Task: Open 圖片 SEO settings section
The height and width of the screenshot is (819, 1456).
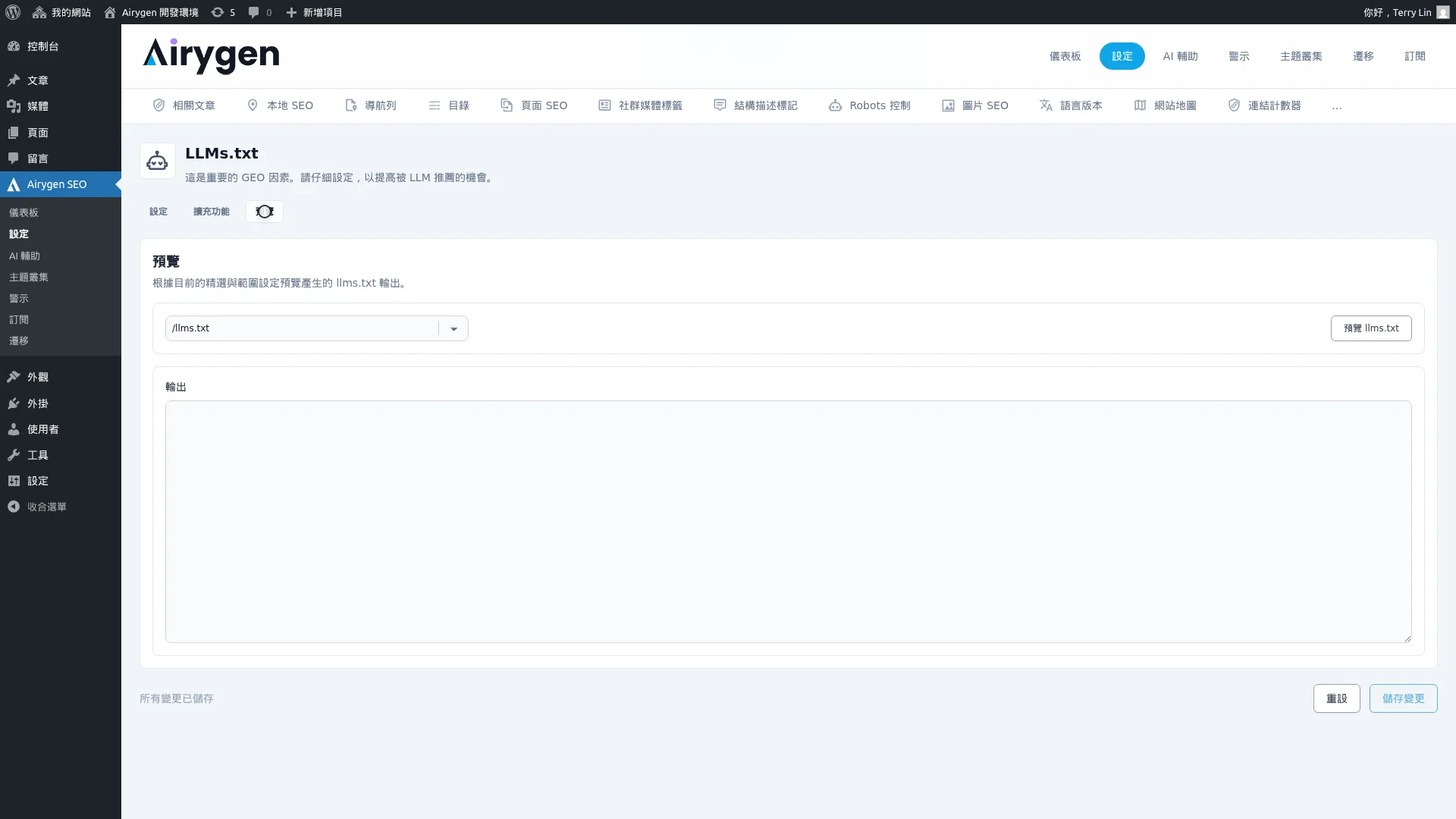Action: pos(975,105)
